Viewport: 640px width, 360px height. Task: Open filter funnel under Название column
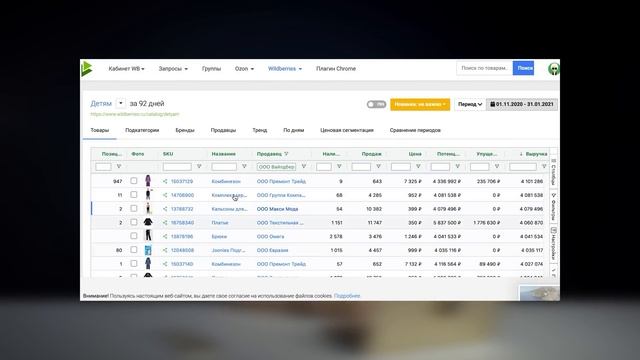click(x=244, y=167)
